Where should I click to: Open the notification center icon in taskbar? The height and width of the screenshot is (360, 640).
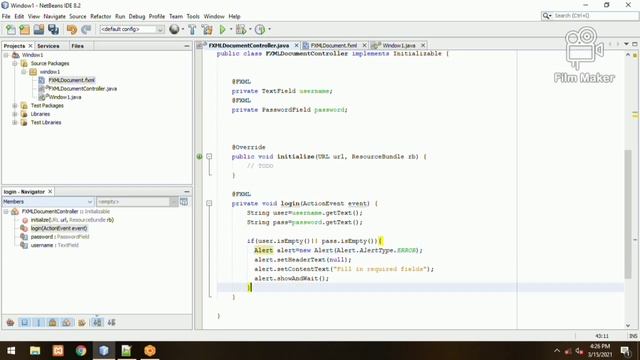click(625, 351)
